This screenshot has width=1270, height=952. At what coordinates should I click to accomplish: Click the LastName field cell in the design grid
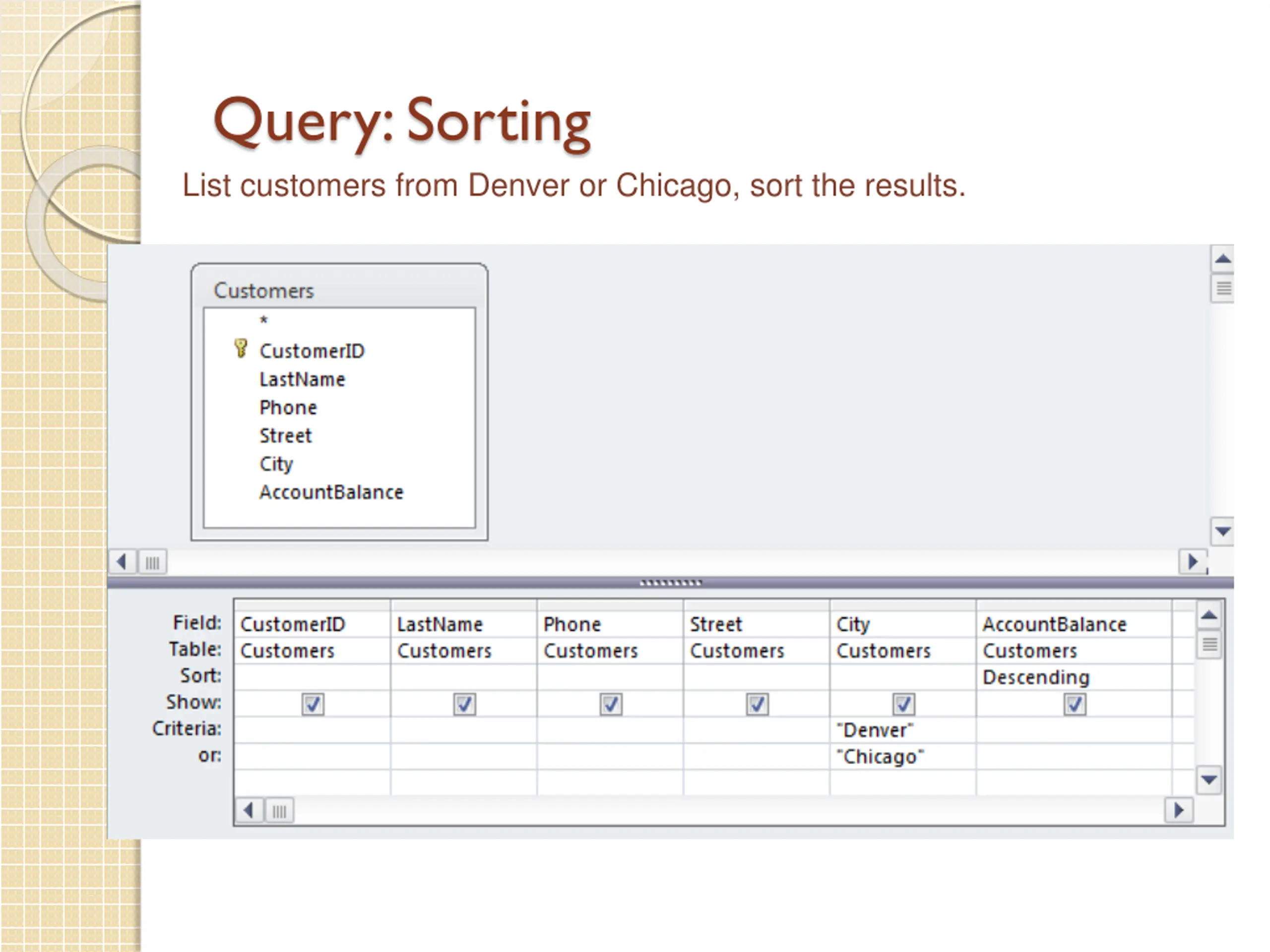[464, 624]
